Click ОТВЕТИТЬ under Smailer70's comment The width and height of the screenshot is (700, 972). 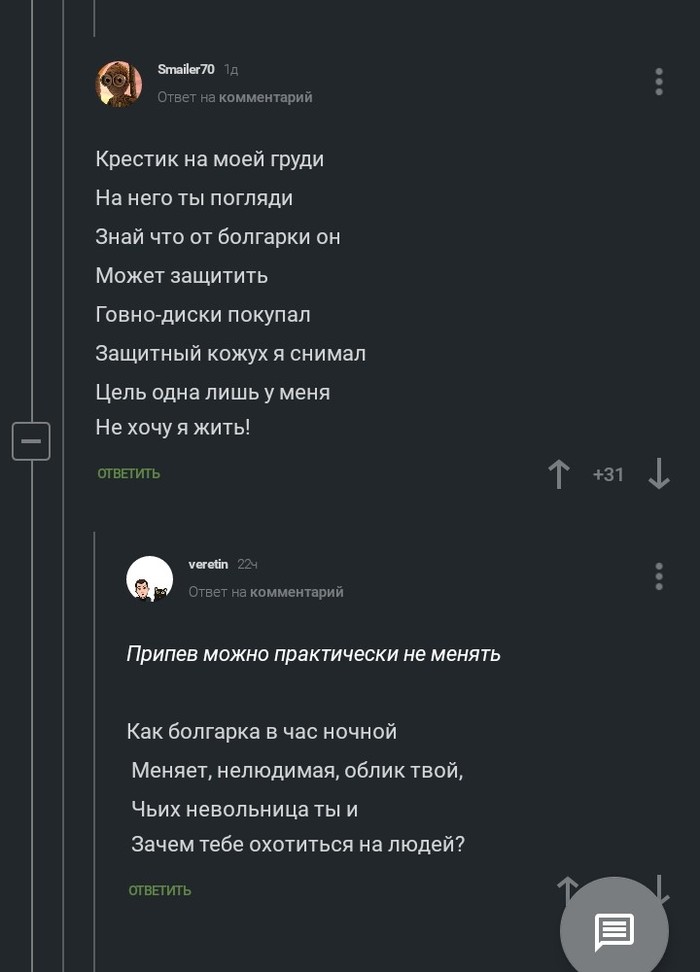pyautogui.click(x=129, y=474)
